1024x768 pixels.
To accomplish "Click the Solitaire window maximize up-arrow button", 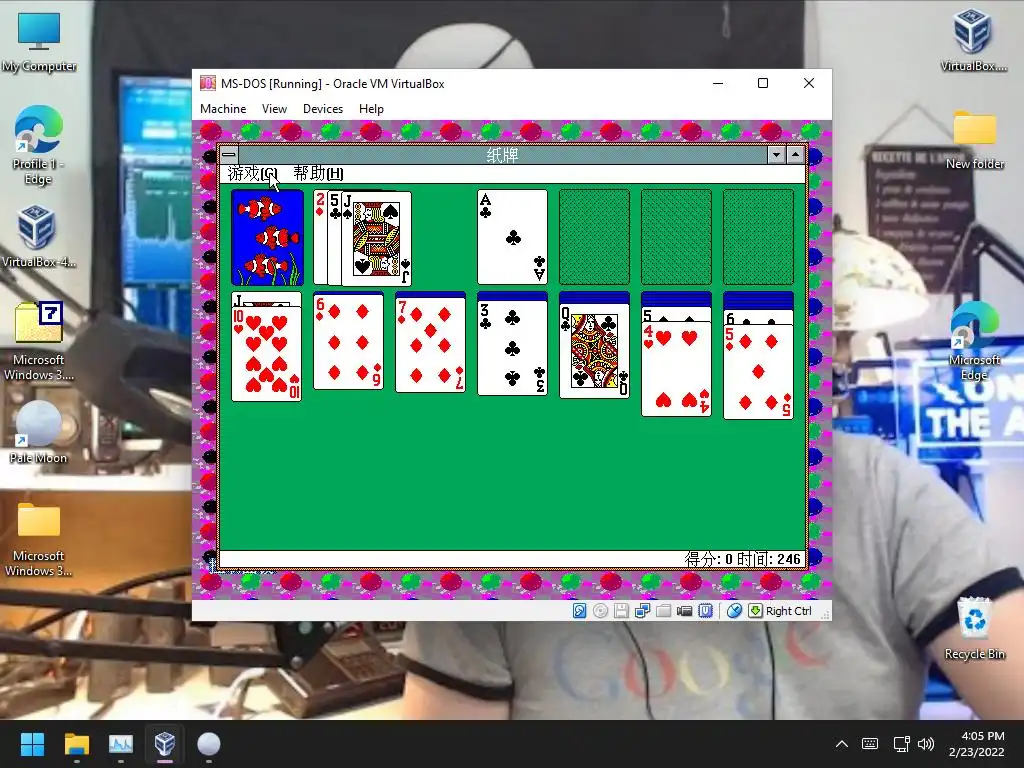I will (x=795, y=155).
